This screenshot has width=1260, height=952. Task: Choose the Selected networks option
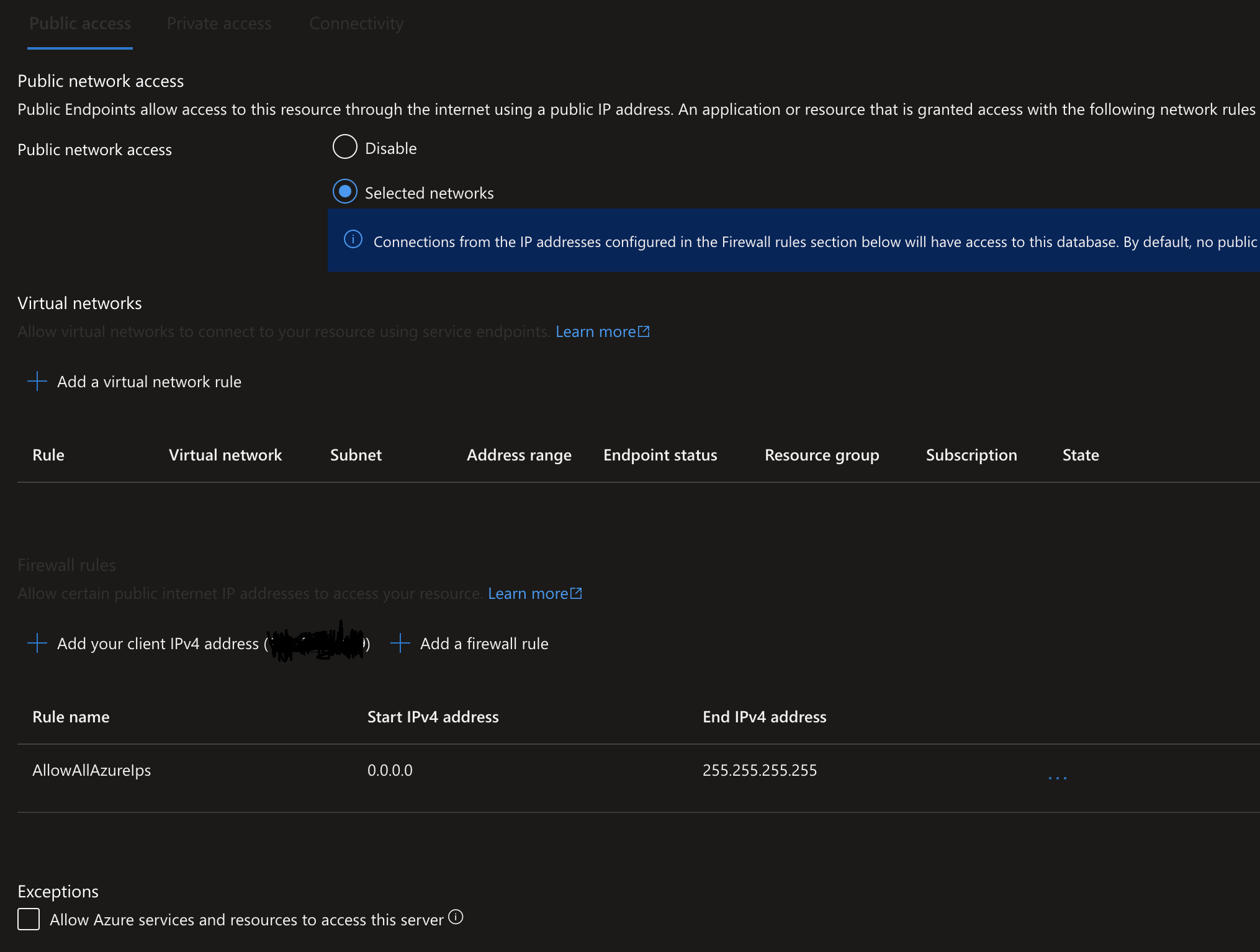(x=344, y=192)
